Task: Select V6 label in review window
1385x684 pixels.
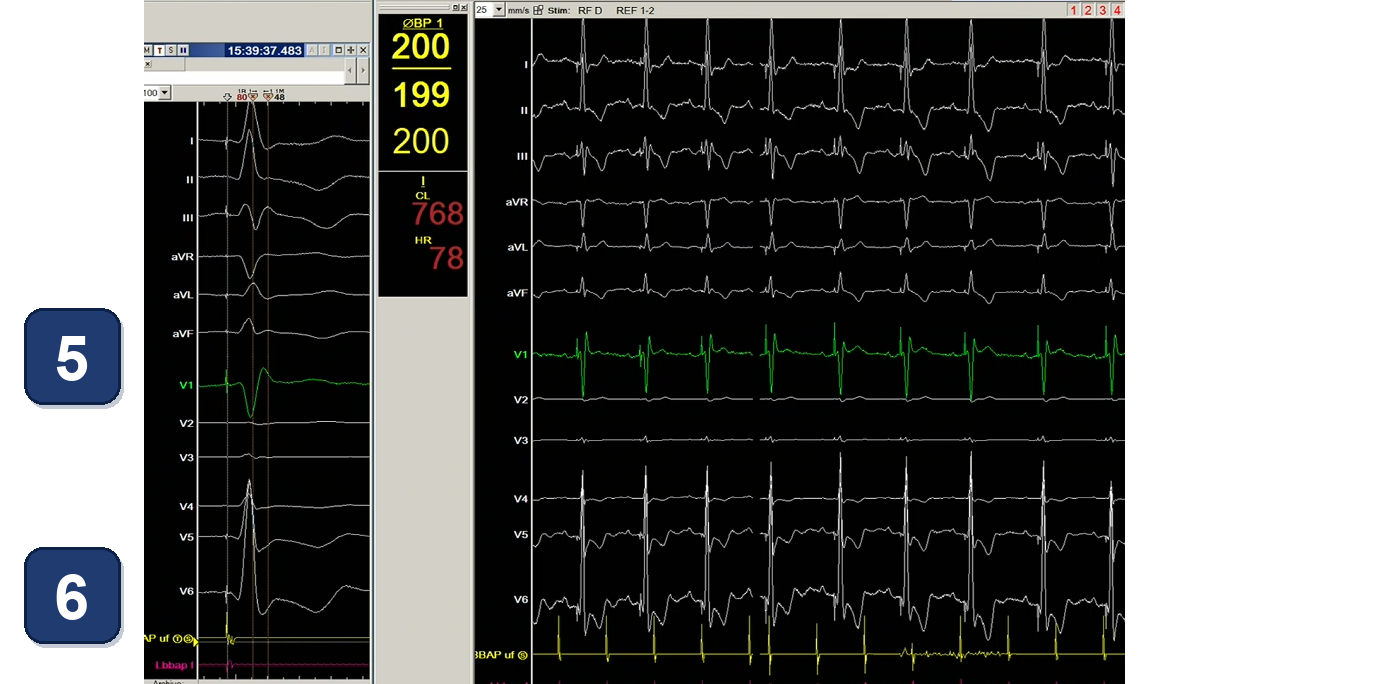Action: click(186, 591)
